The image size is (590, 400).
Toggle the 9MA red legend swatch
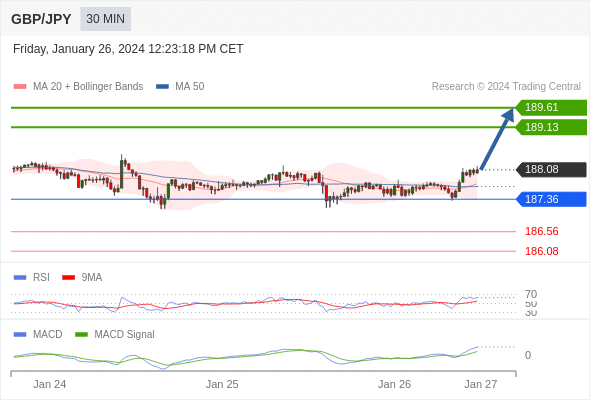coord(68,278)
